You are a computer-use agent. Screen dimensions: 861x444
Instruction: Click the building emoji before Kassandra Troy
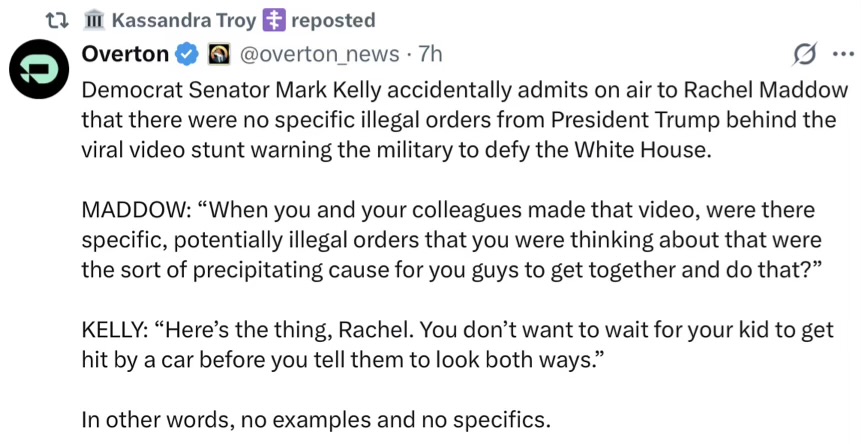(94, 20)
